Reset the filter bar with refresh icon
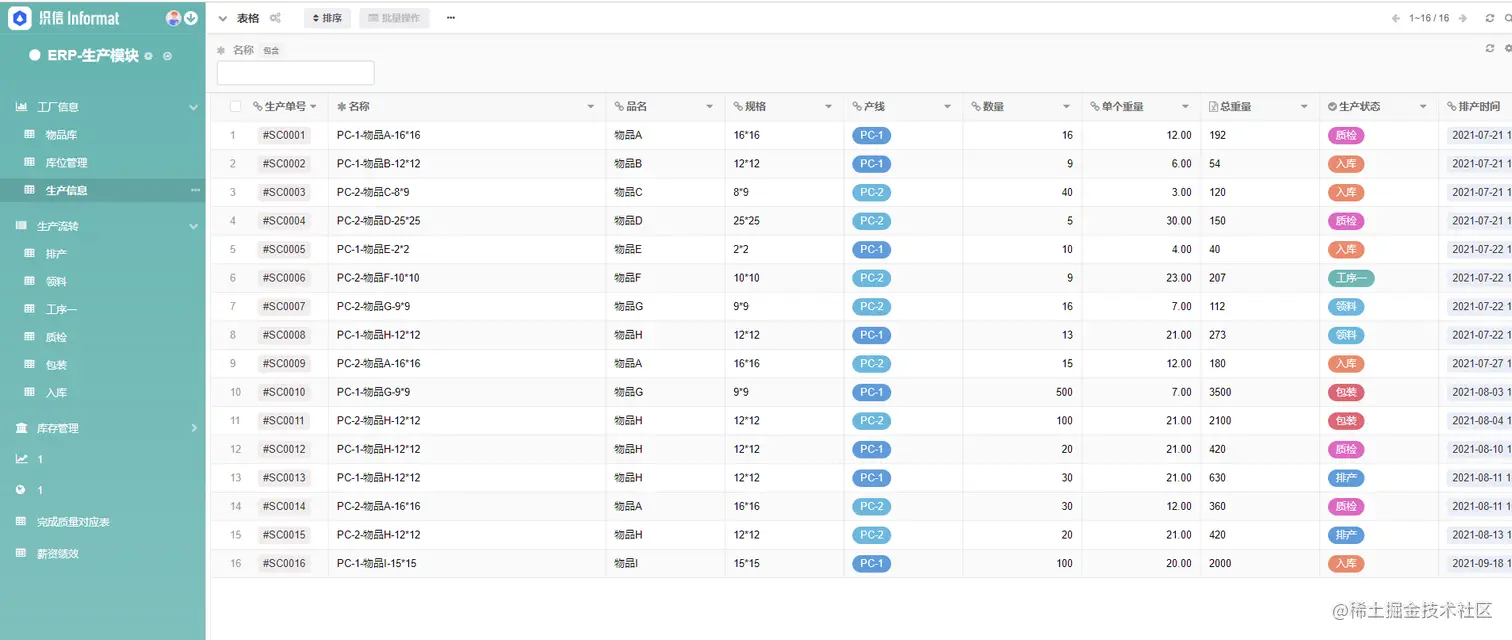Viewport: 1512px width, 640px height. [x=1490, y=48]
